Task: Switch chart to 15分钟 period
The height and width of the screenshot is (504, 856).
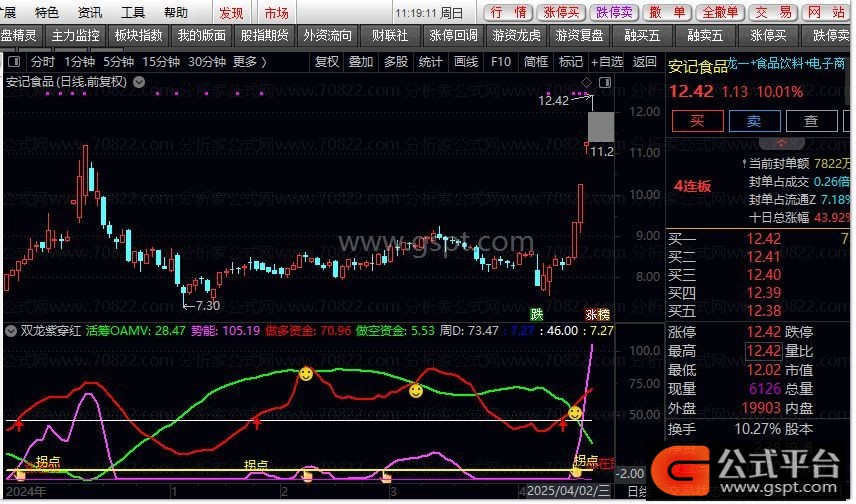Action: tap(161, 62)
